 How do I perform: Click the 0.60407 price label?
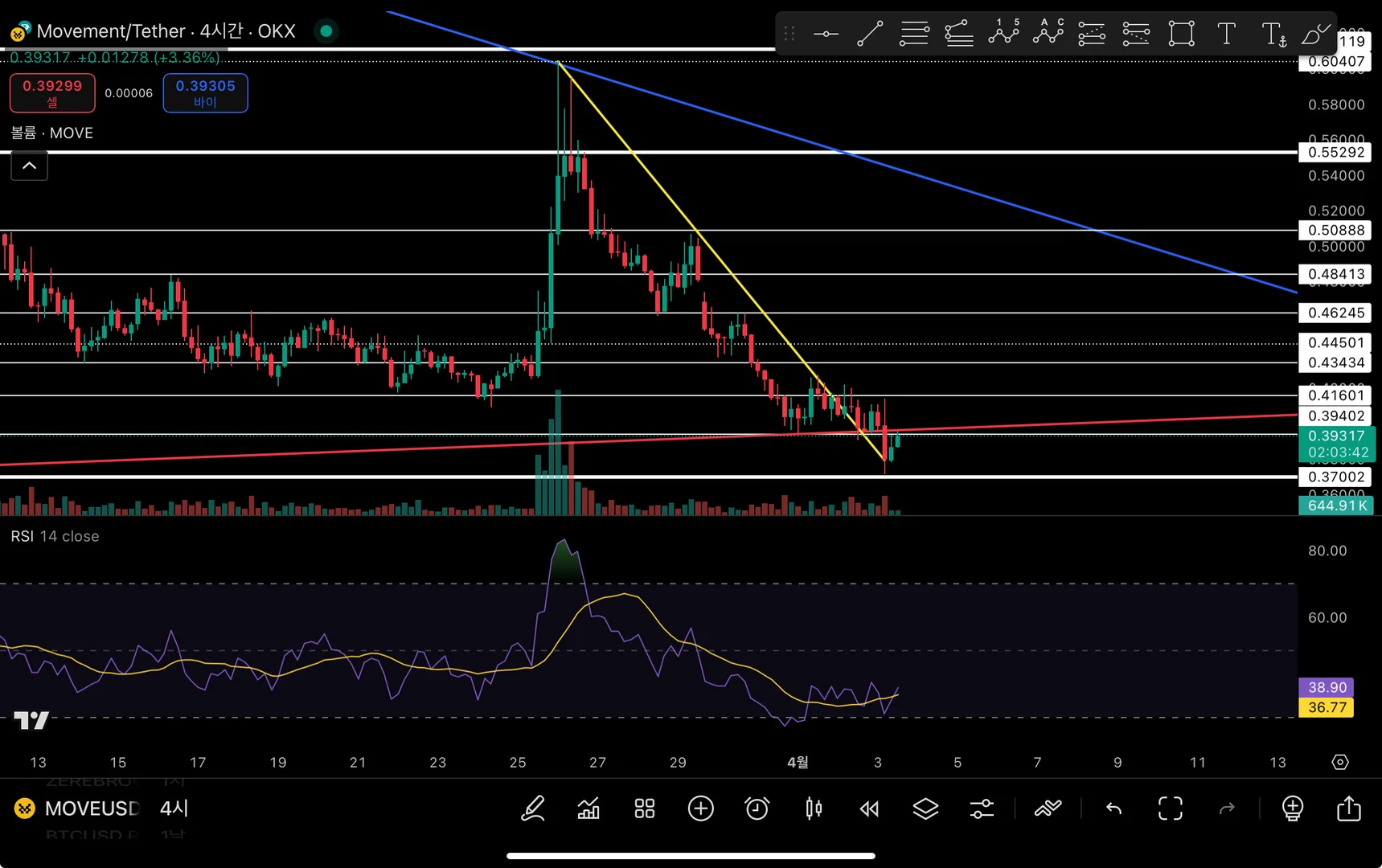(1335, 62)
